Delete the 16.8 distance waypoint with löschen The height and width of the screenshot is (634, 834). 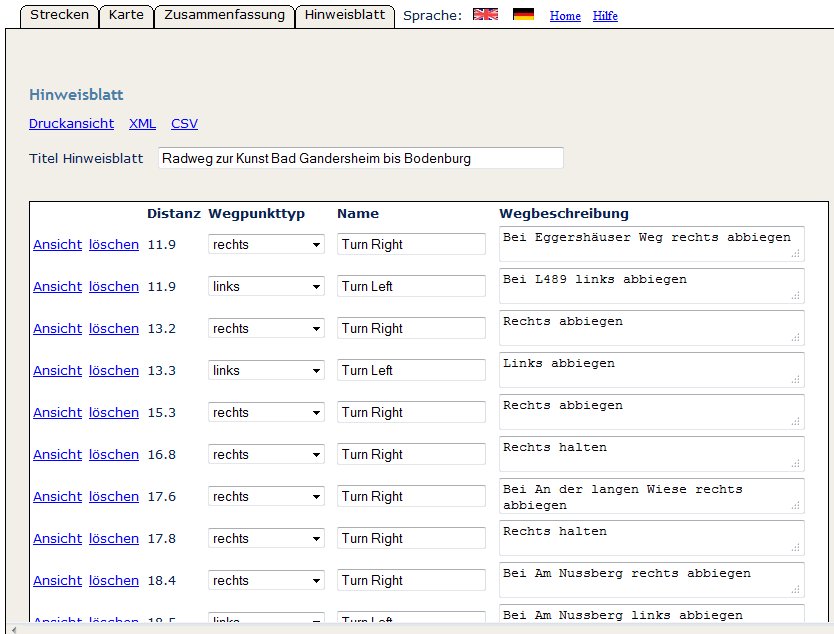click(x=113, y=455)
